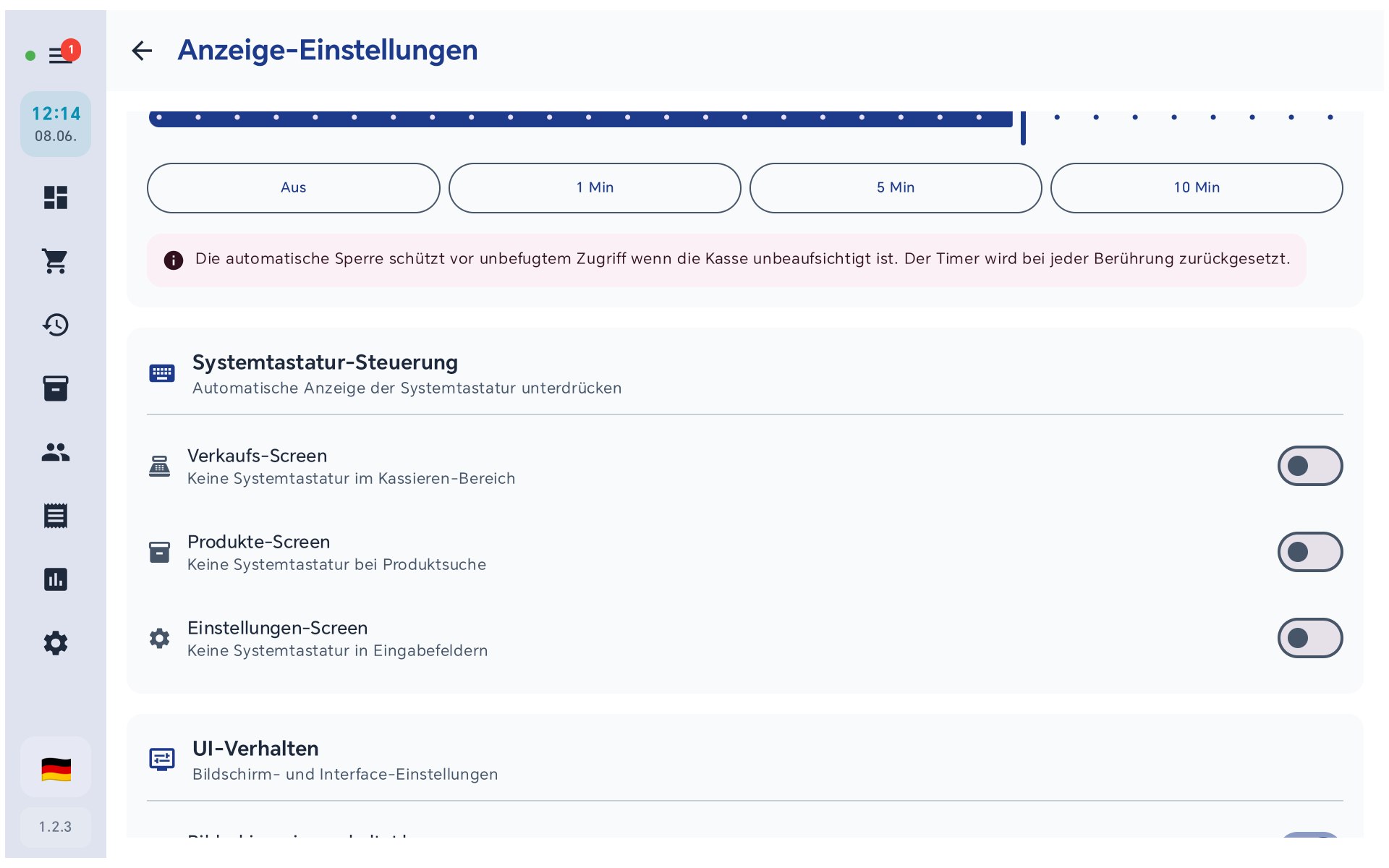The image size is (1389, 868).
Task: Click the gear icon beside Einstellungen-Screen
Action: point(159,638)
